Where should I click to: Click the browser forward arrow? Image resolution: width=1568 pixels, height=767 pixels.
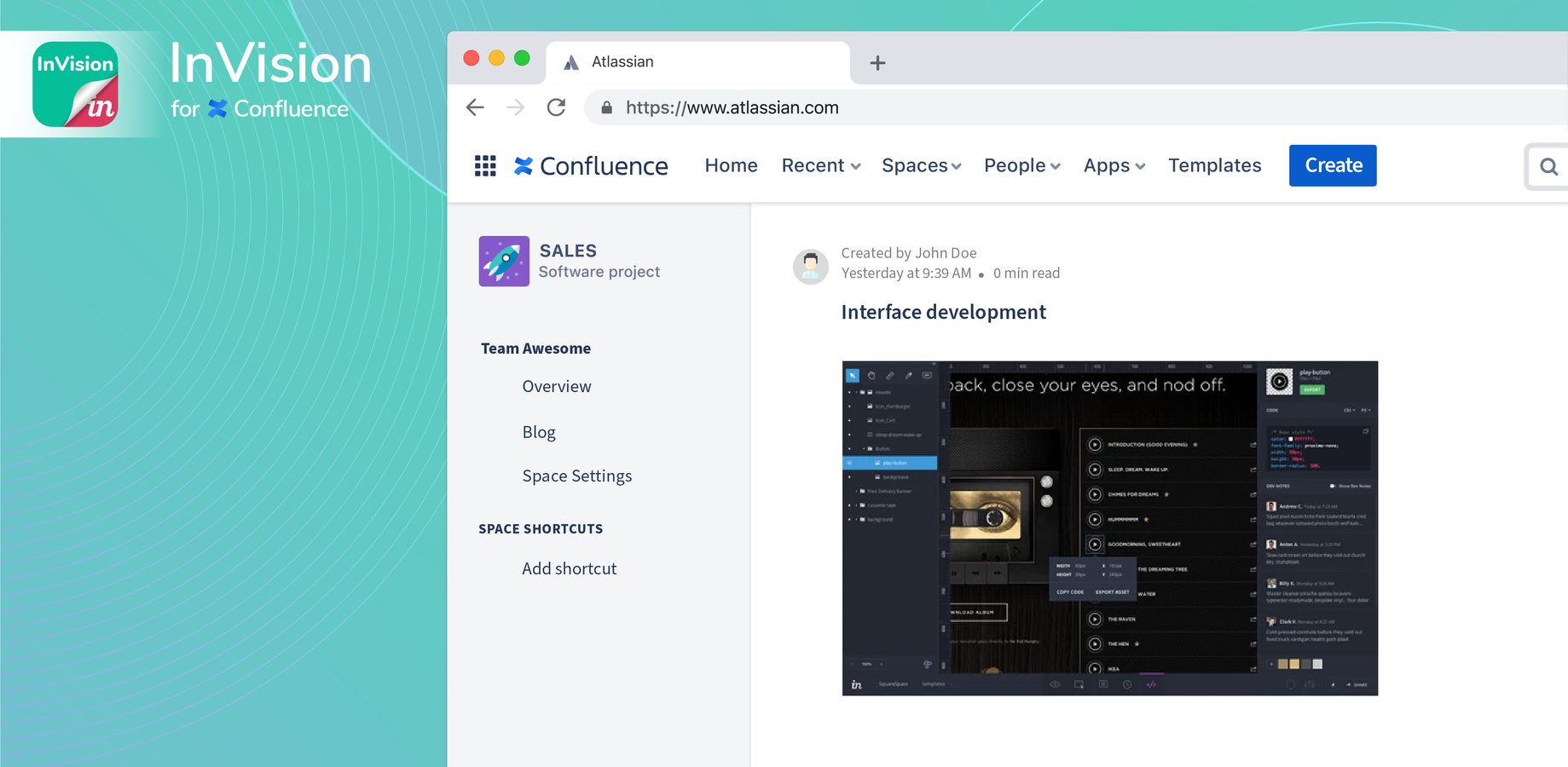coord(516,107)
